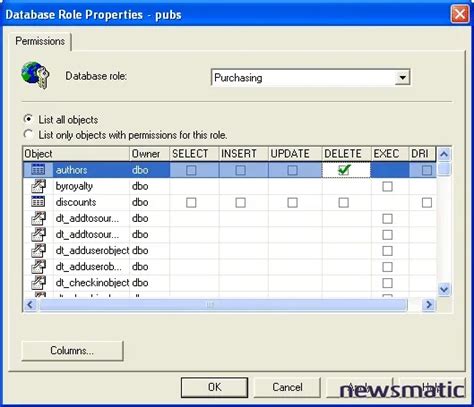
Task: Click the authors table icon
Action: tap(38, 170)
